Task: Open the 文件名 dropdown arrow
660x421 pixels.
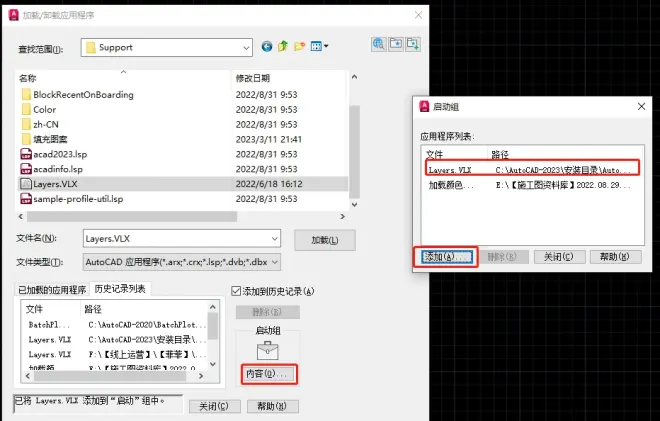Action: [x=274, y=239]
